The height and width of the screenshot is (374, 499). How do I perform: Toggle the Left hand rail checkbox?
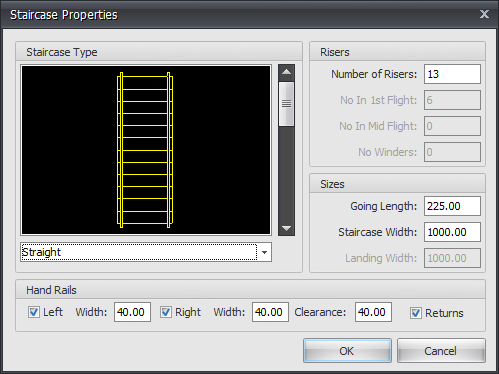pos(34,312)
